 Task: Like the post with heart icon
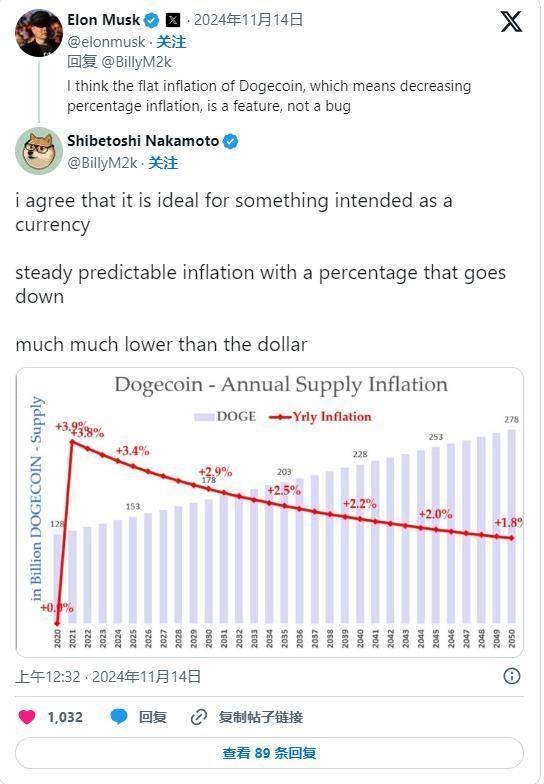27,716
